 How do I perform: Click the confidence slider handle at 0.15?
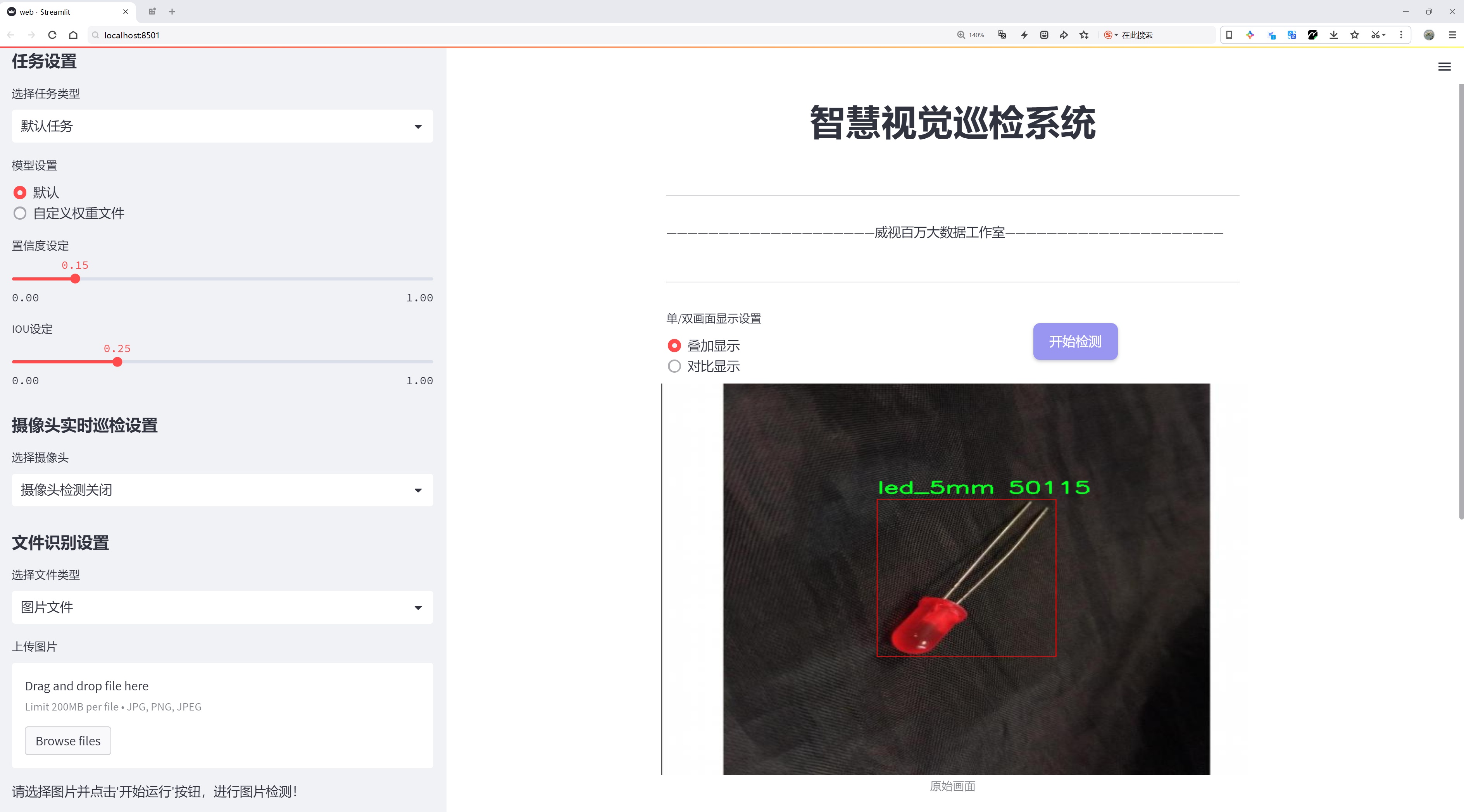coord(75,279)
